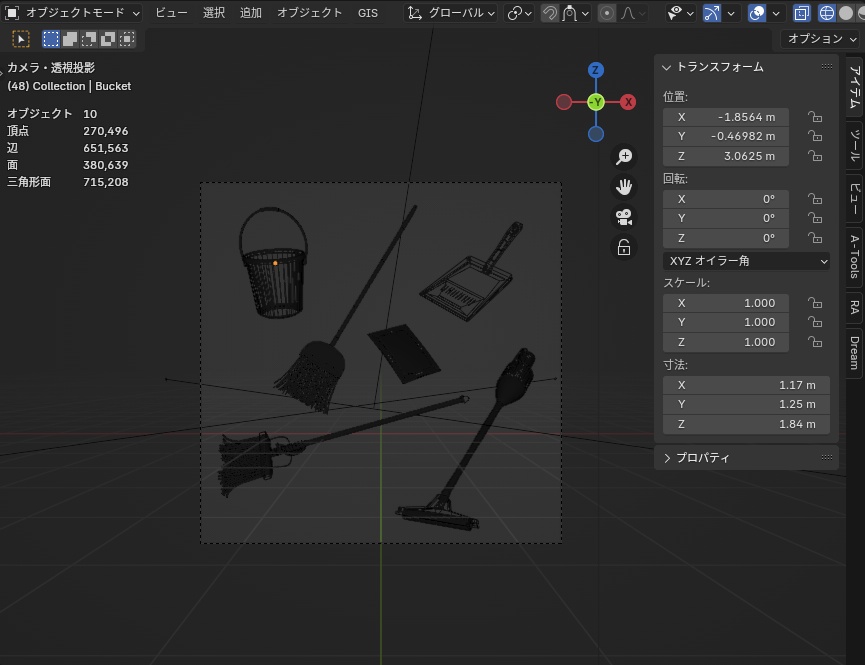Enable the snapping magnet icon
This screenshot has width=865, height=665.
tap(549, 13)
